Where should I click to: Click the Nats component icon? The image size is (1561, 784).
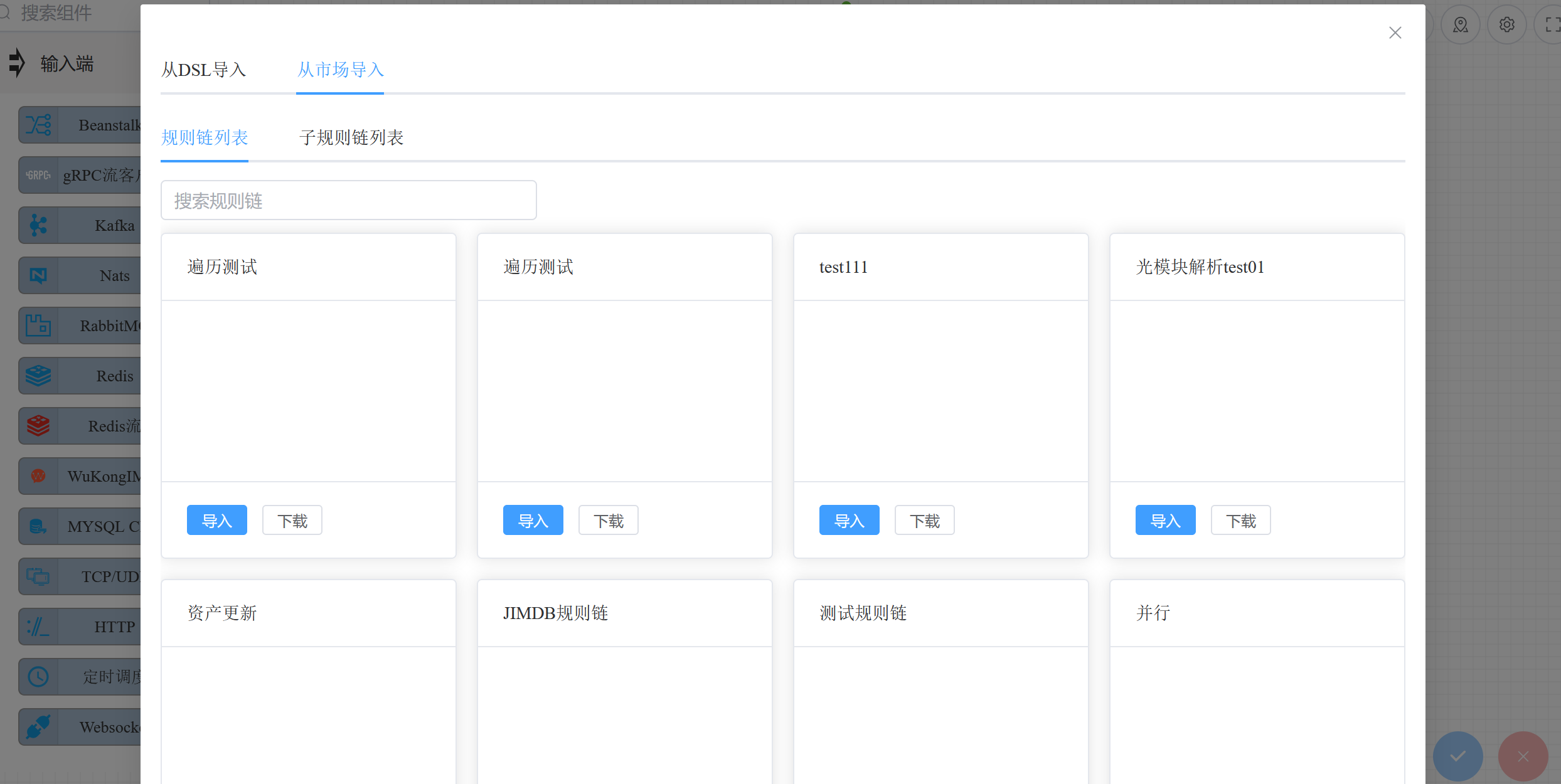tap(38, 275)
